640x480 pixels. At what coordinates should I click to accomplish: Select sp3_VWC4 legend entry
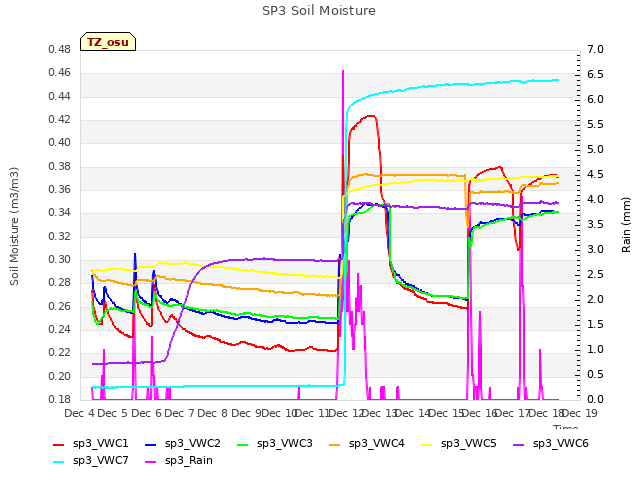pyautogui.click(x=367, y=444)
